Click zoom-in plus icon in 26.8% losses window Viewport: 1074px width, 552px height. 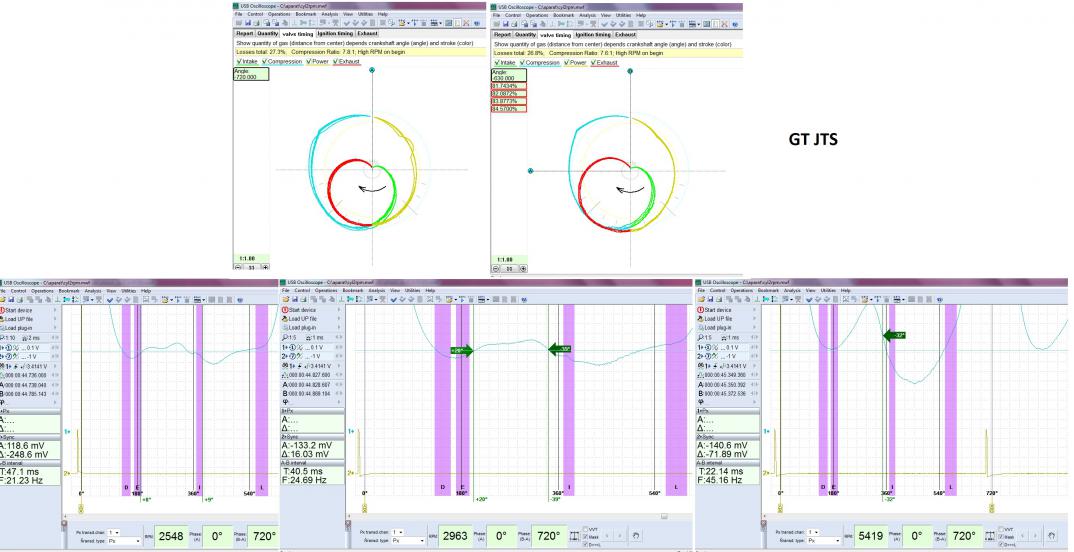(x=523, y=268)
